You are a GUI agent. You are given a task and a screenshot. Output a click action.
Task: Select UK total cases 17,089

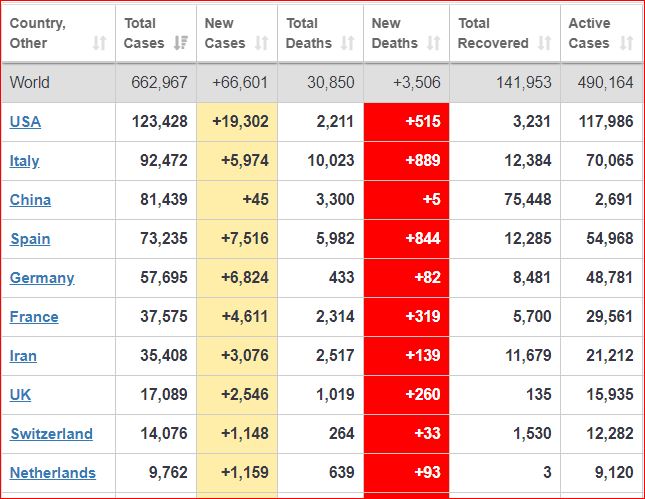coord(164,395)
